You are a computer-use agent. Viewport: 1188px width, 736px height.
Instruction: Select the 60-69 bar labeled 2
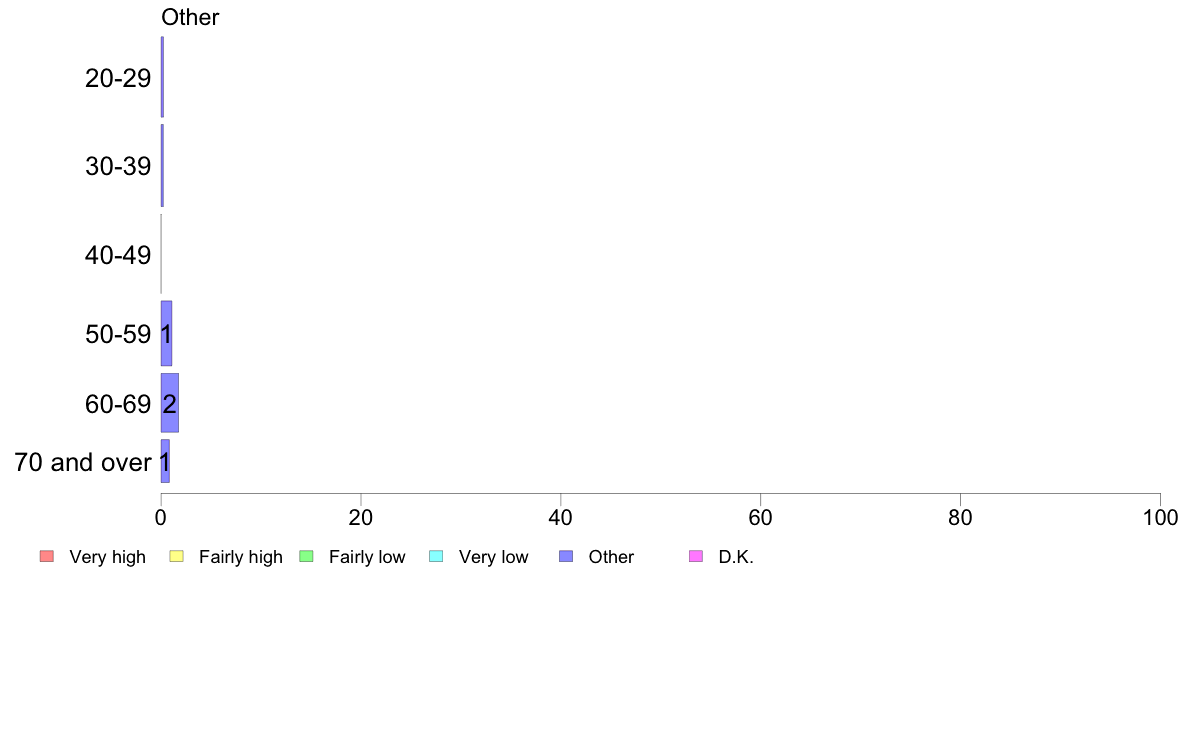pos(170,403)
